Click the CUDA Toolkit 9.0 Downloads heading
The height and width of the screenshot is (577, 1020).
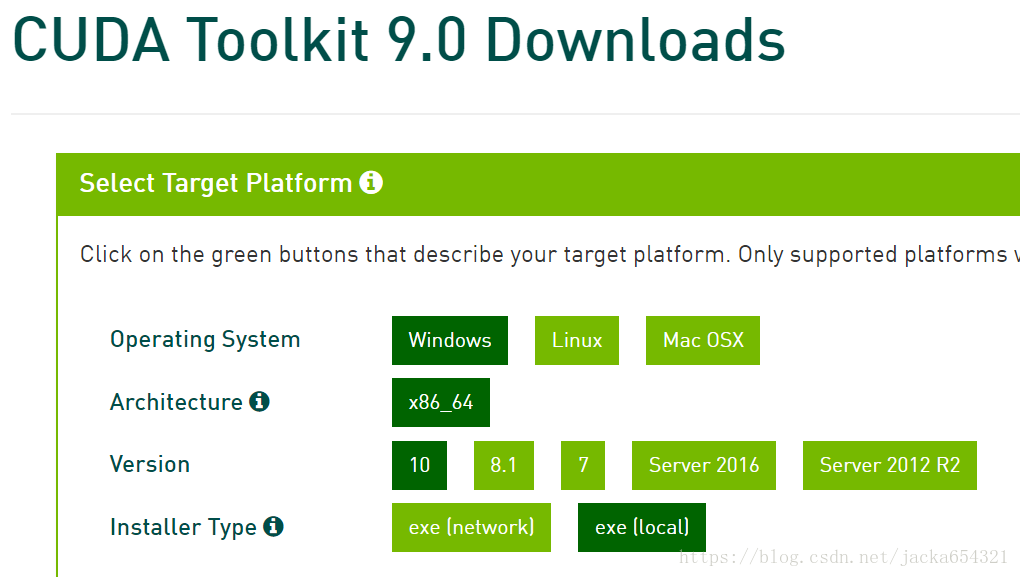pyautogui.click(x=399, y=40)
